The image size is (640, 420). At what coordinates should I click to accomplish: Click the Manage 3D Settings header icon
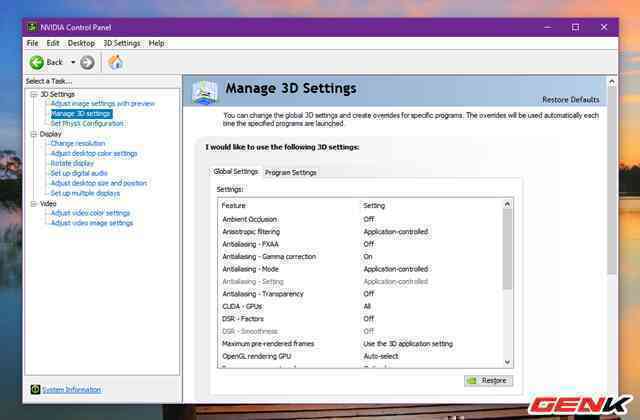point(204,91)
